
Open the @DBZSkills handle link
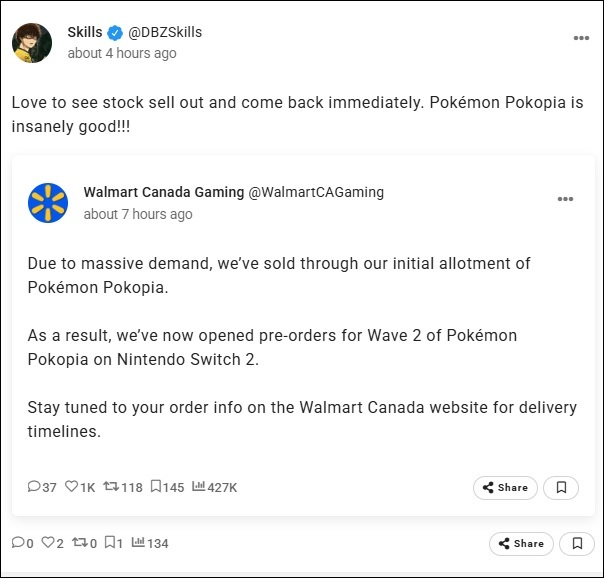pos(165,32)
